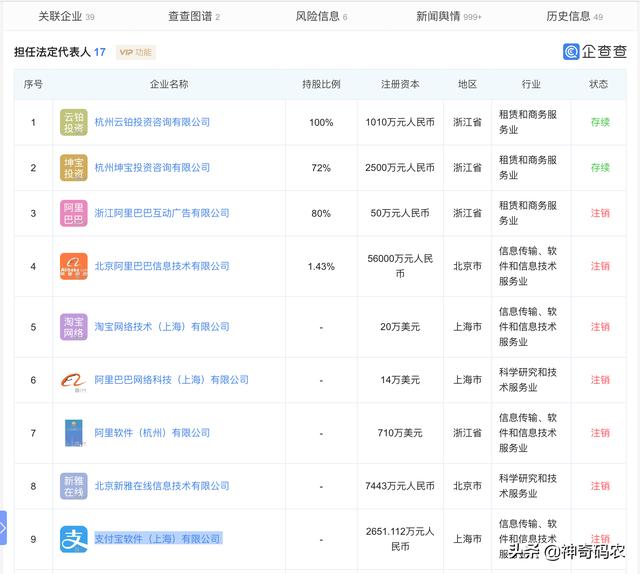Click the purple 淘宝网络 logo icon
The height and width of the screenshot is (574, 640).
click(x=73, y=327)
